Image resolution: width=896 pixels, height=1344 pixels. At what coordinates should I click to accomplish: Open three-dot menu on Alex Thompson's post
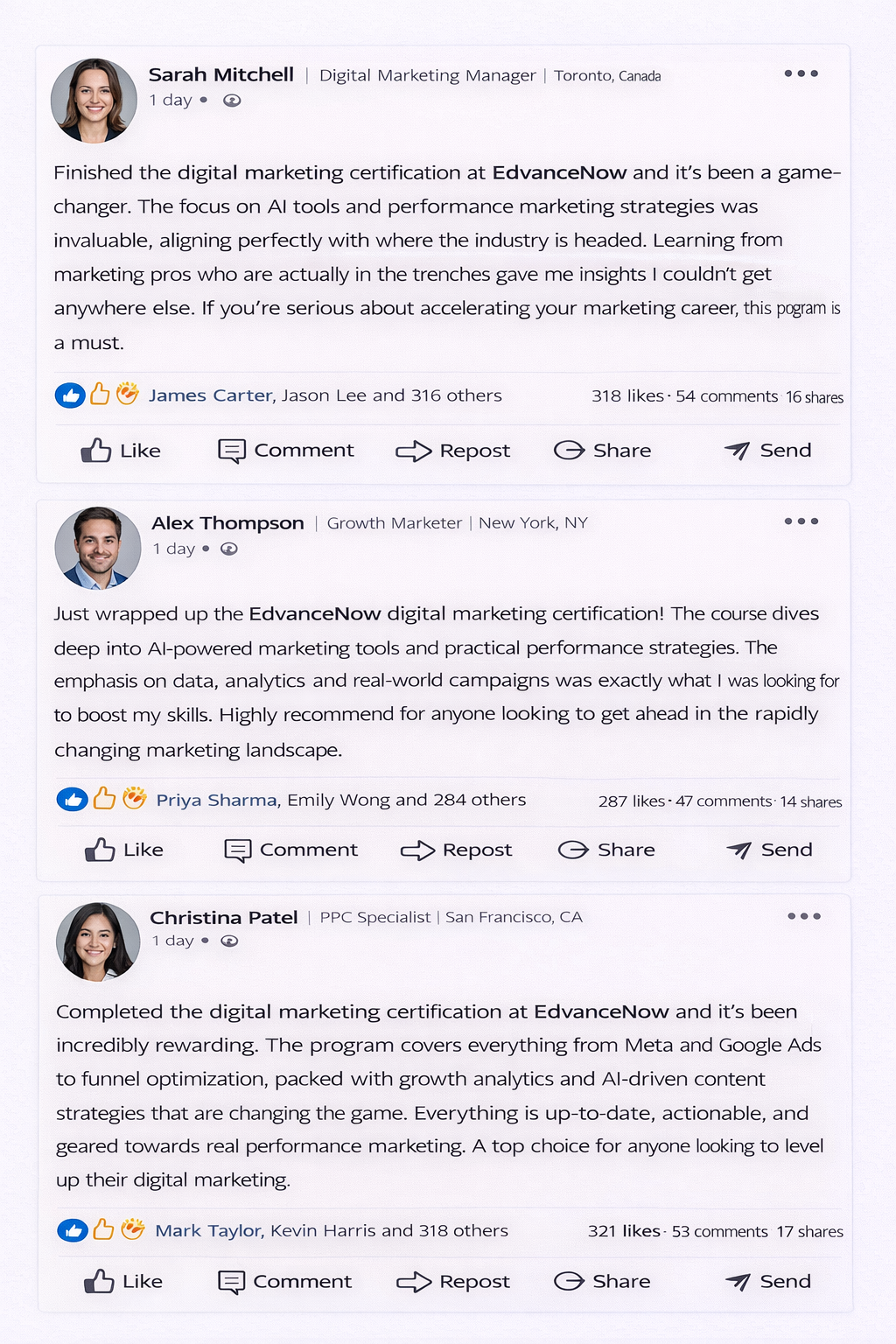click(x=801, y=521)
